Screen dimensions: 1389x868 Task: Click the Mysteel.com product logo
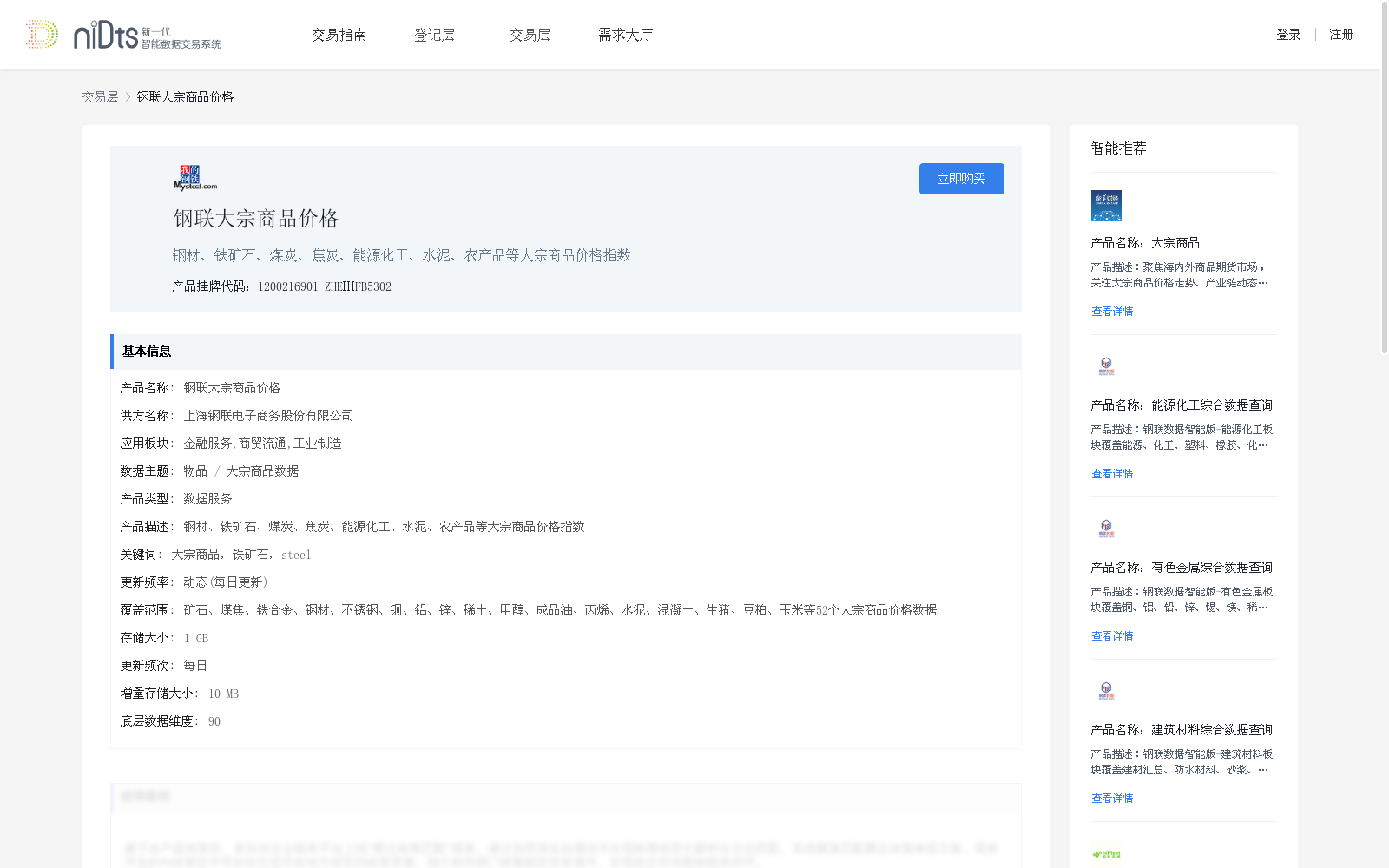coord(195,177)
